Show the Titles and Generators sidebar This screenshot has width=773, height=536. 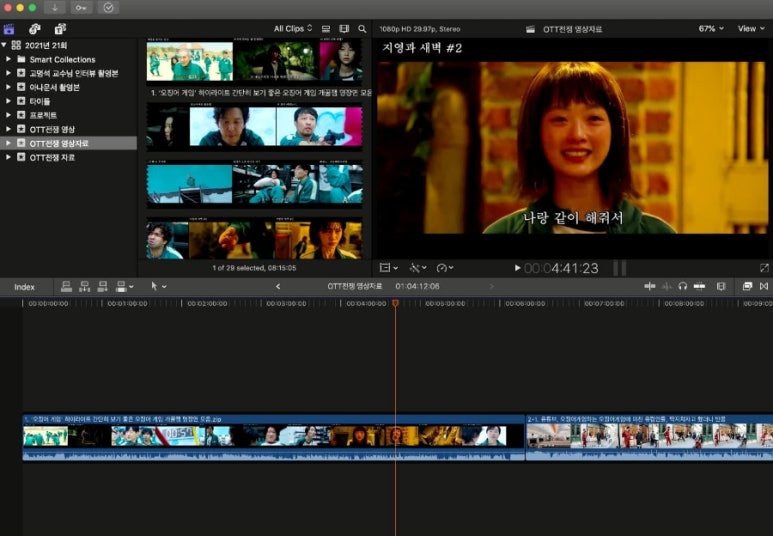tap(60, 29)
